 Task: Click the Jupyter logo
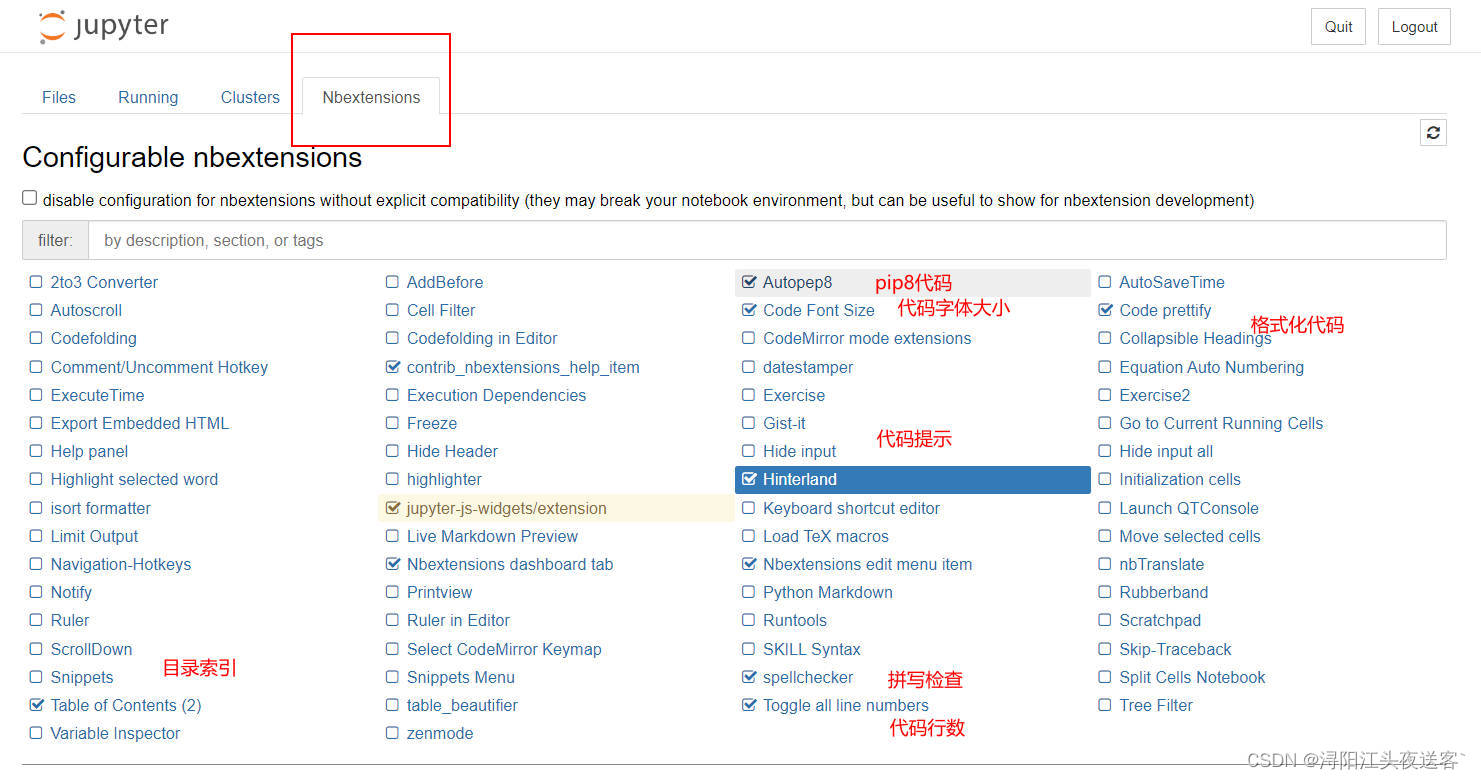(x=103, y=27)
